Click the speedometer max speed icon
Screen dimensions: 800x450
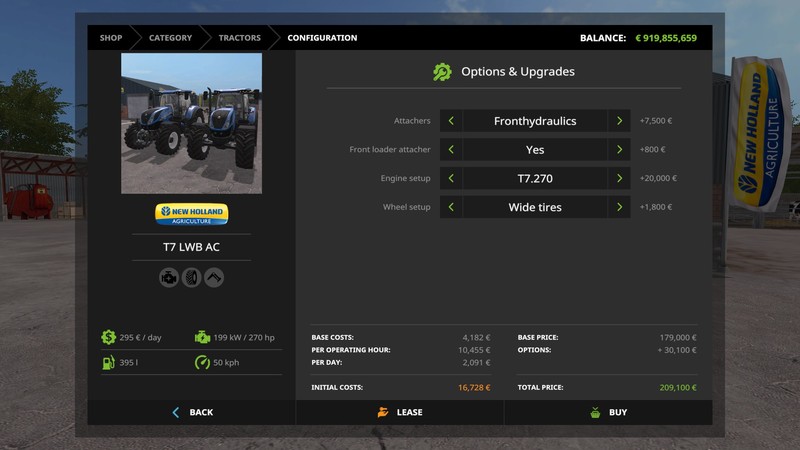tap(203, 362)
